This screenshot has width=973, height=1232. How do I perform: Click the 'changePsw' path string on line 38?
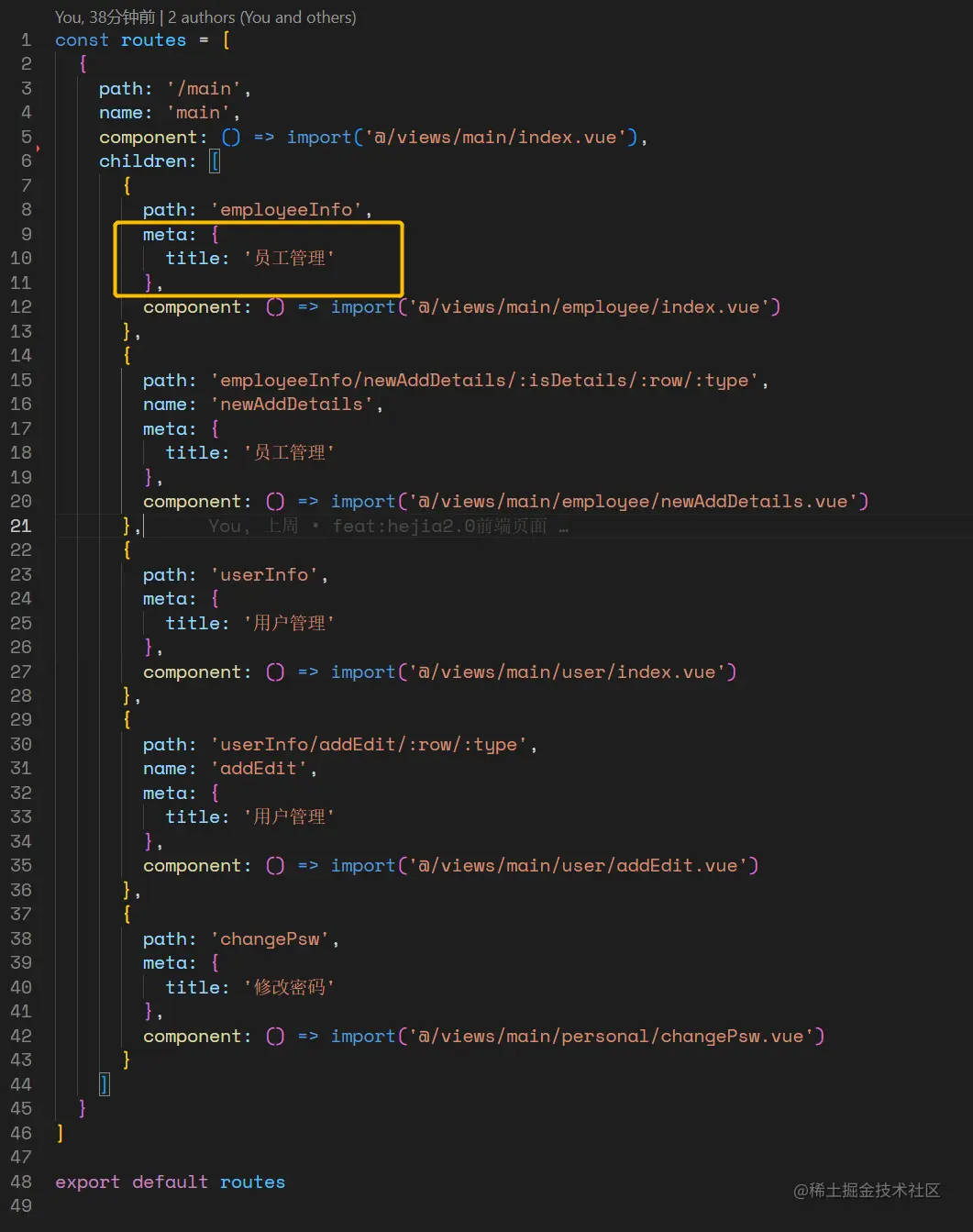(270, 939)
